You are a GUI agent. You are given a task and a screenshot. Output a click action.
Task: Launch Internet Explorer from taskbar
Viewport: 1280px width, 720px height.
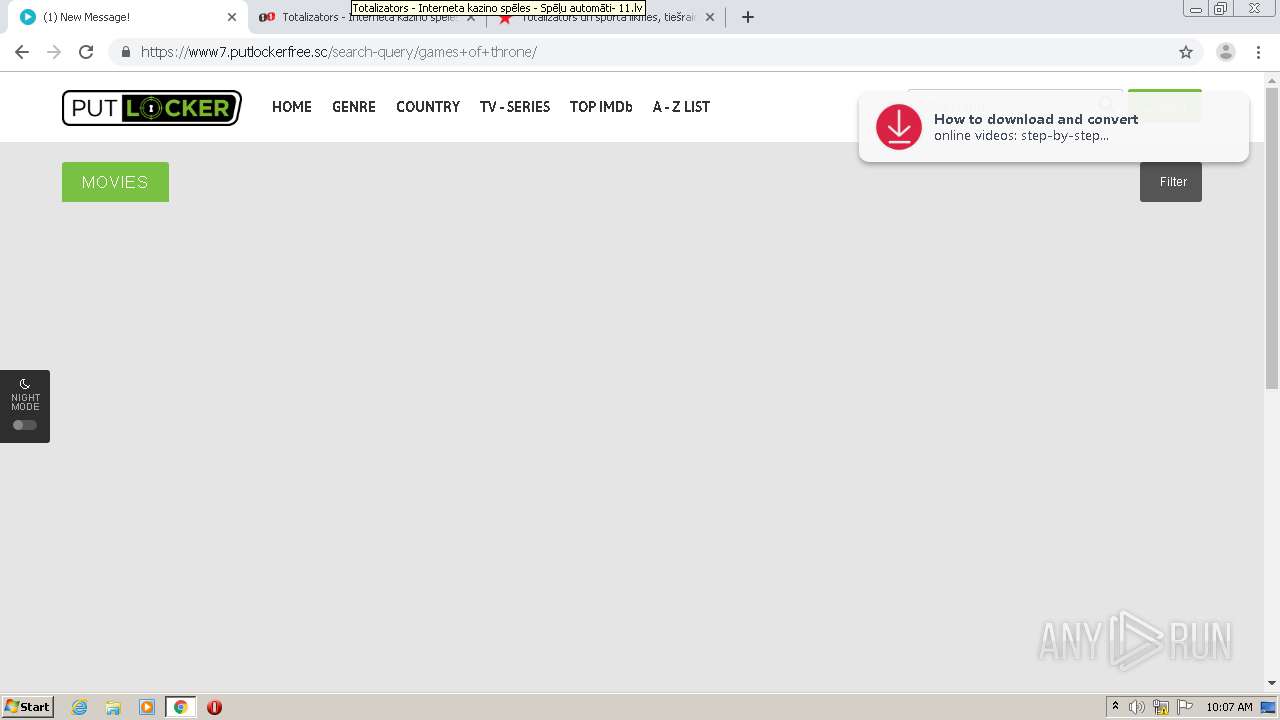[80, 707]
